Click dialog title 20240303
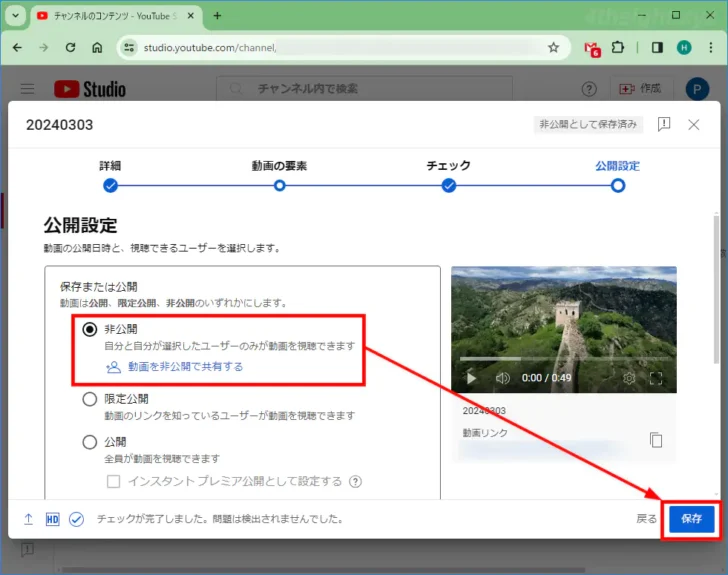The image size is (728, 575). click(59, 124)
